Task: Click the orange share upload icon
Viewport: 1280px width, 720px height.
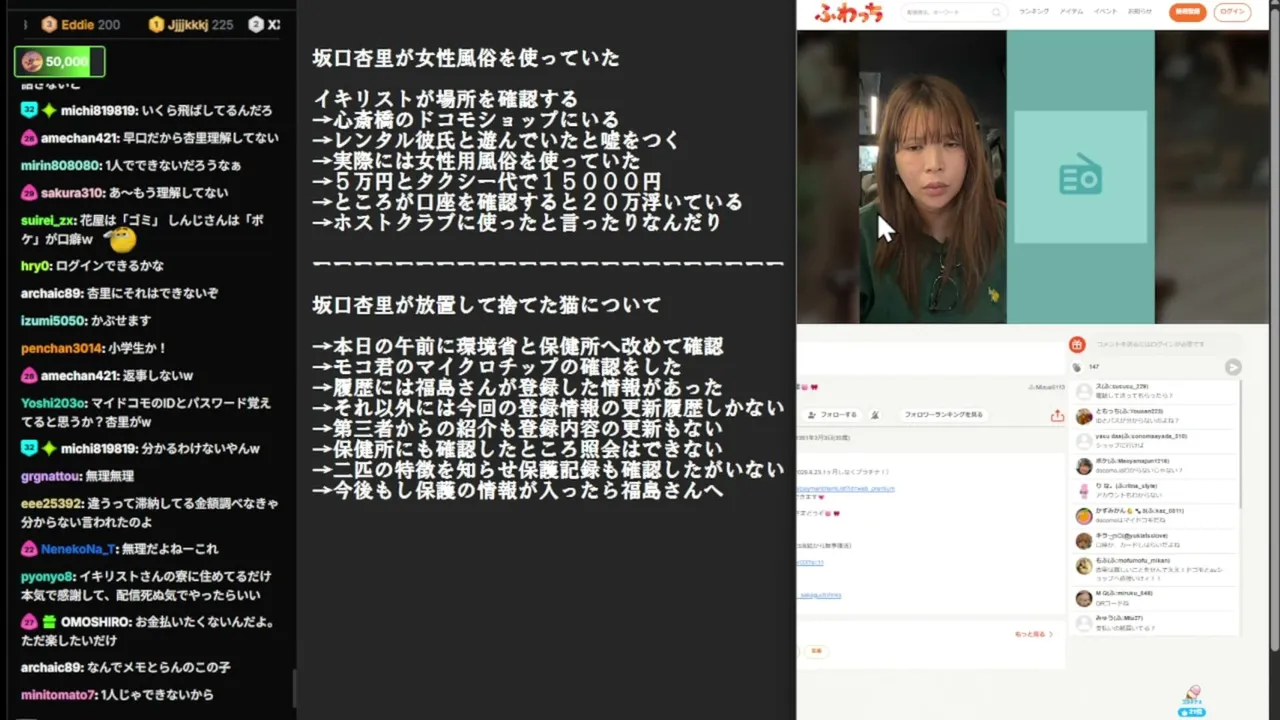Action: [x=1057, y=415]
